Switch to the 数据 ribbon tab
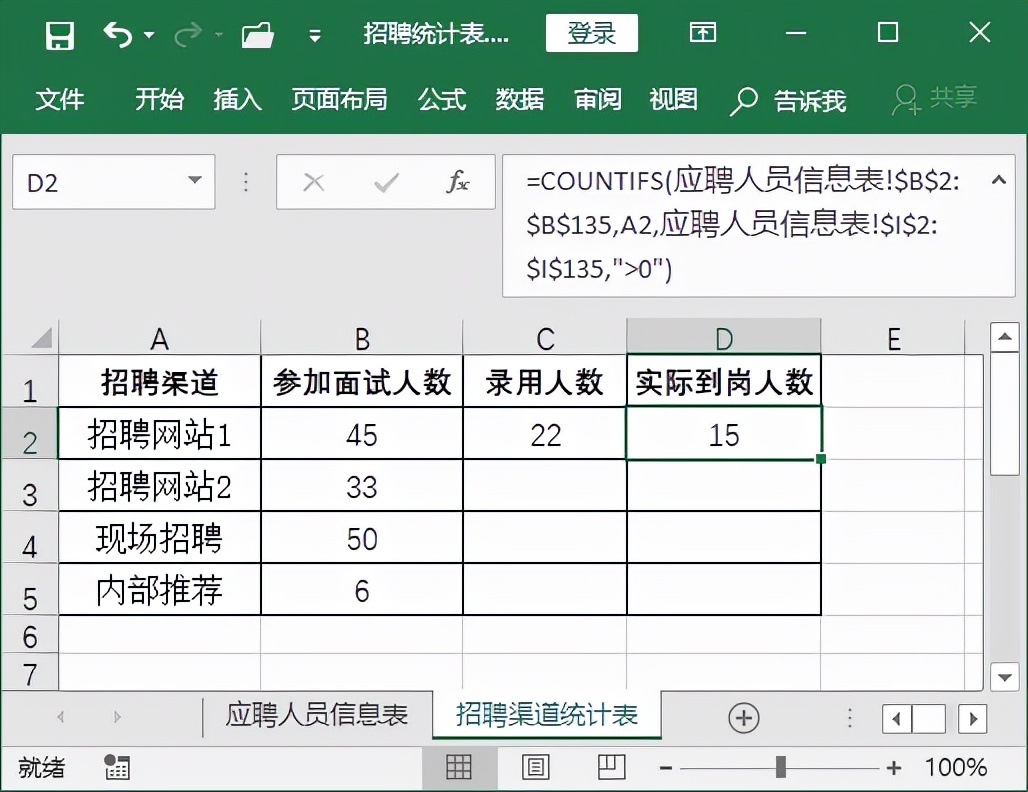The height and width of the screenshot is (792, 1028). [519, 100]
